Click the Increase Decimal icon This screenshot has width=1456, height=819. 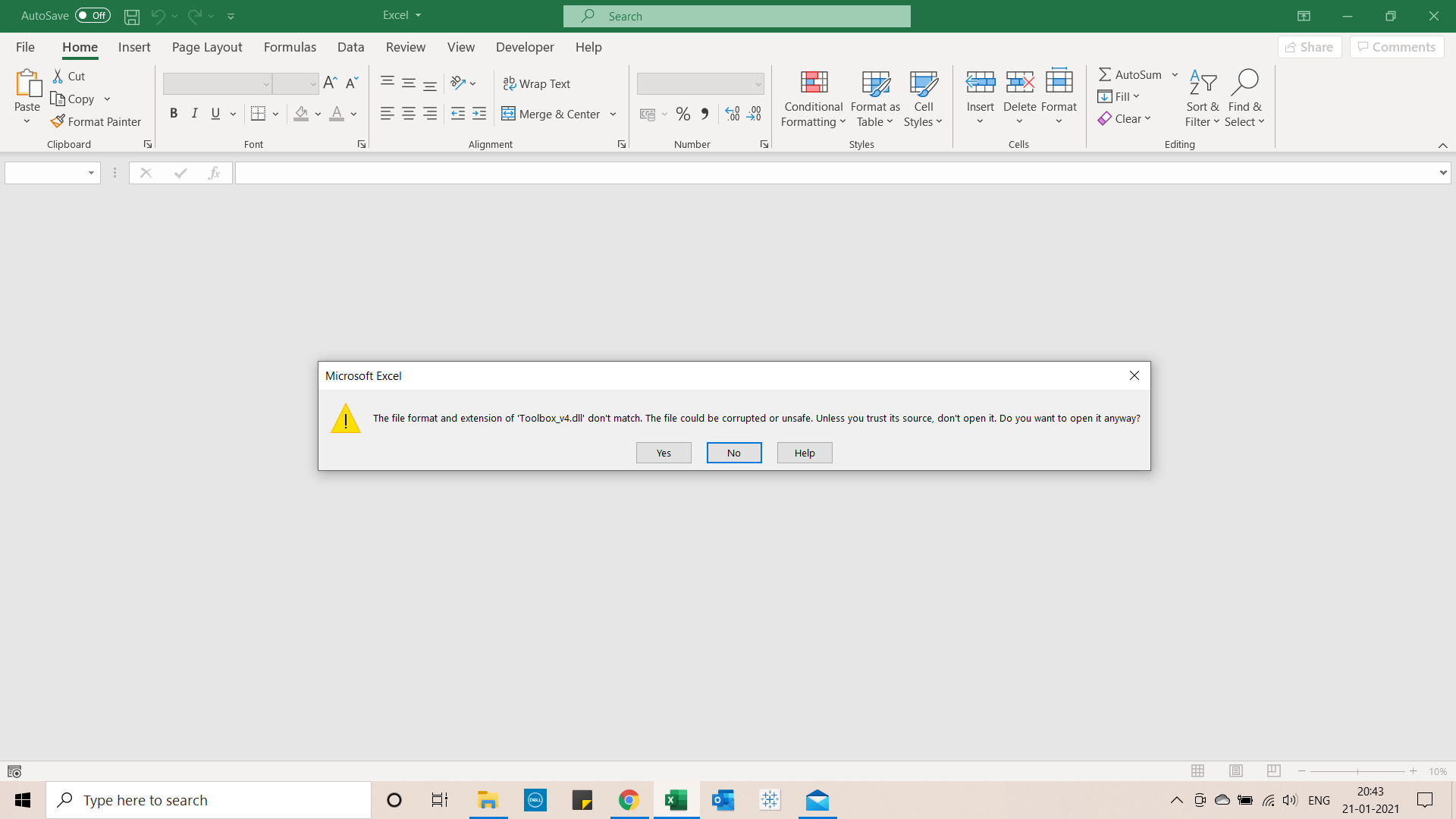[x=732, y=115]
